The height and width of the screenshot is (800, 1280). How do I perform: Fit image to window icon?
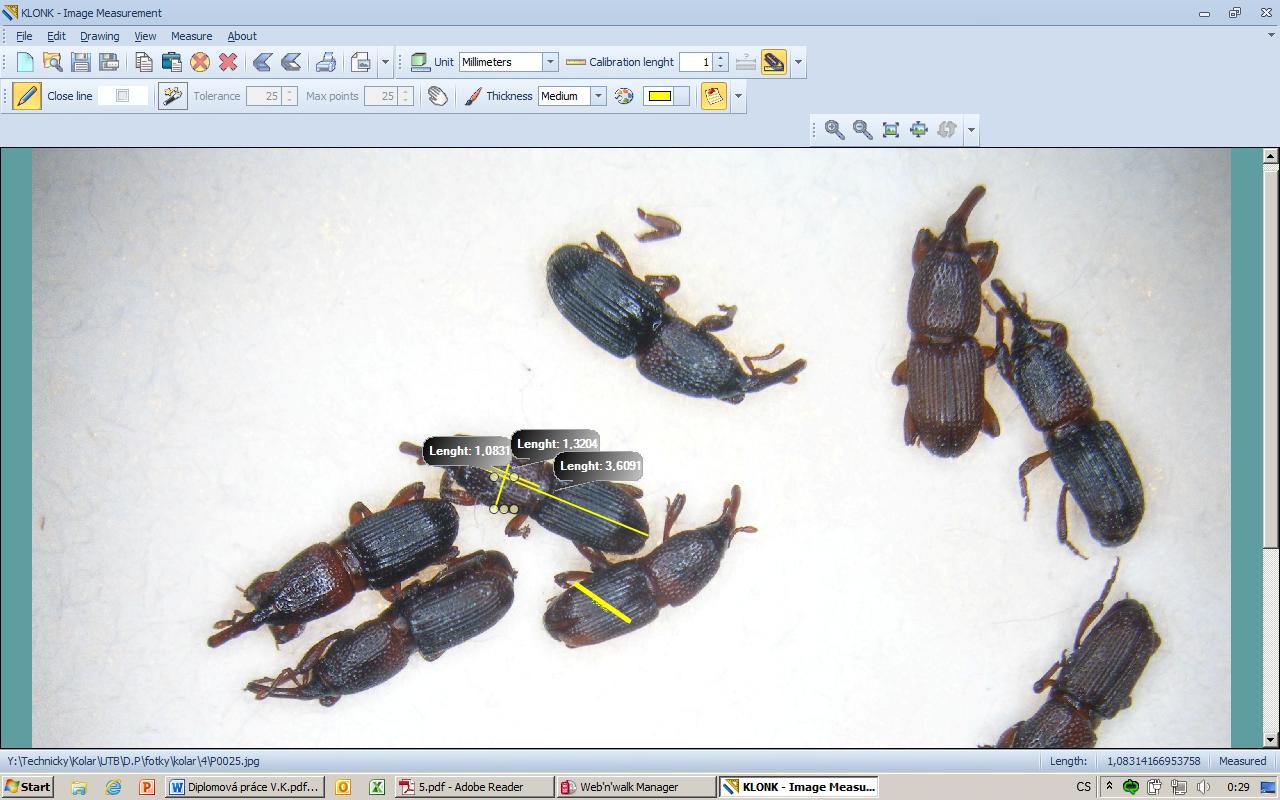click(x=890, y=130)
